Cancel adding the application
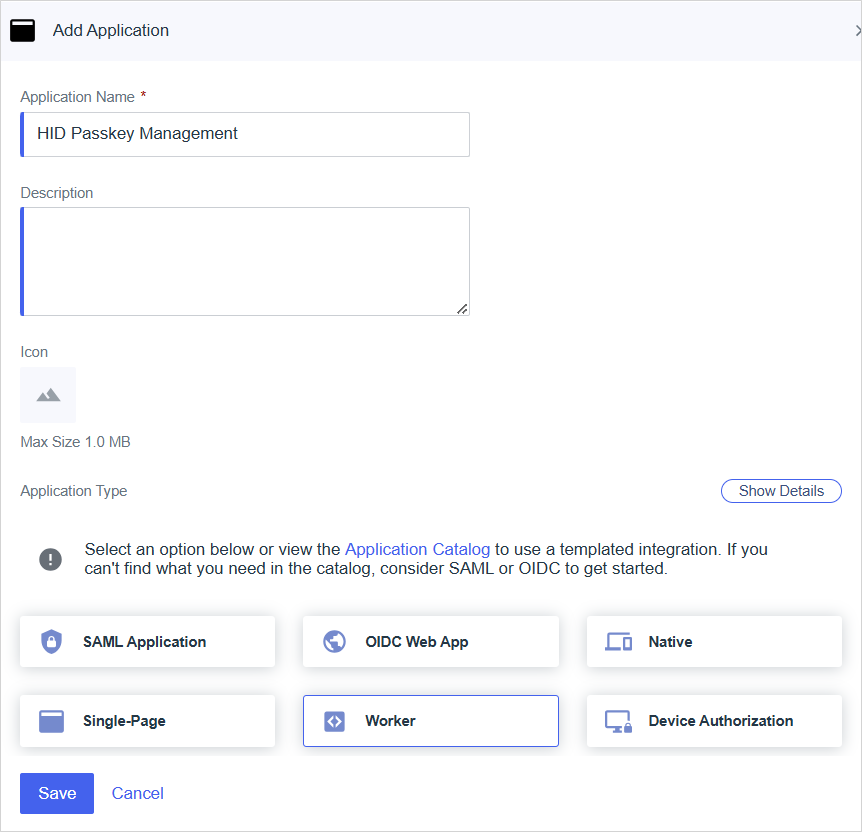This screenshot has width=862, height=832. tap(138, 793)
